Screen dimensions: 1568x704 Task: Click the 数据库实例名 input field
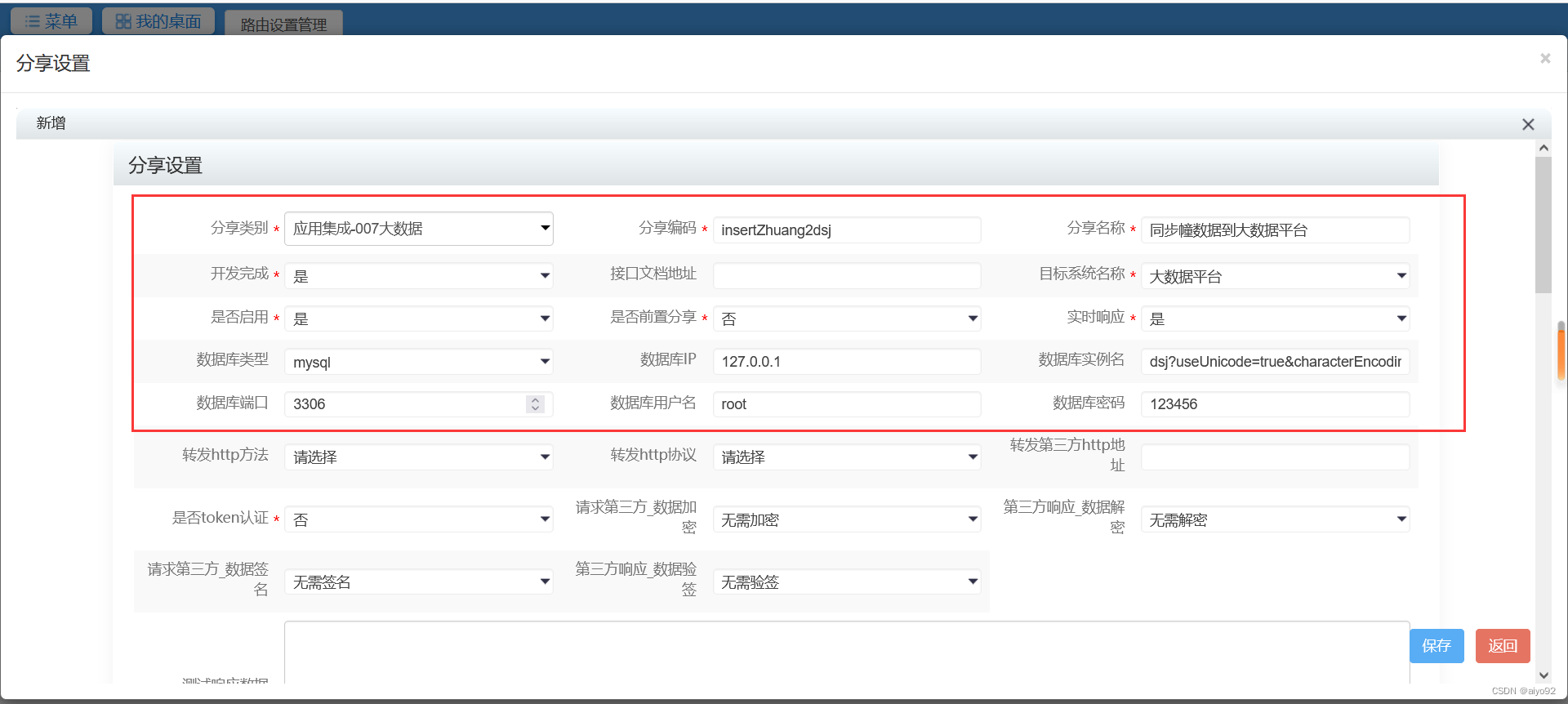click(x=1275, y=362)
